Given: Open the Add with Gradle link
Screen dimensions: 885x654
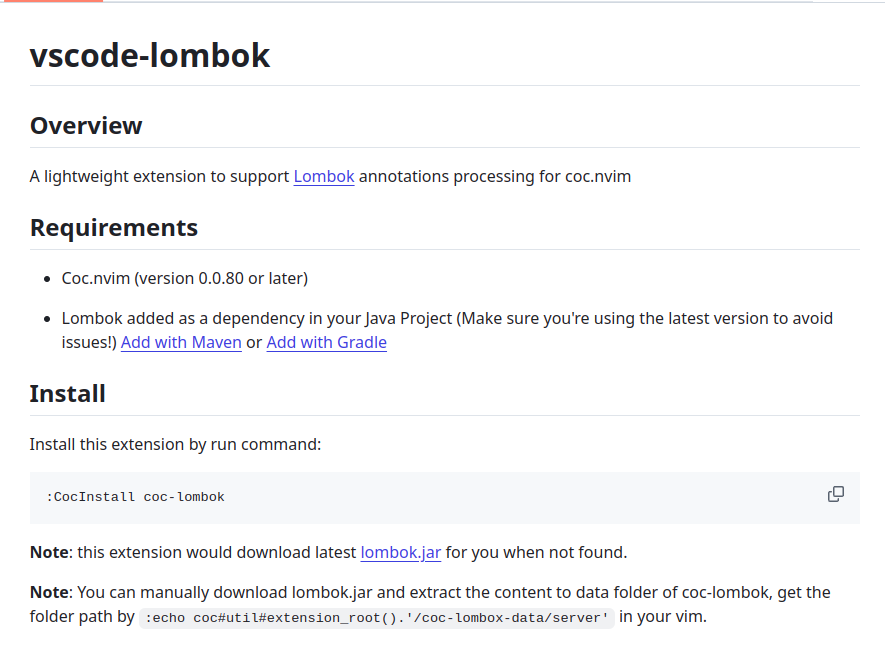Looking at the screenshot, I should tap(326, 342).
